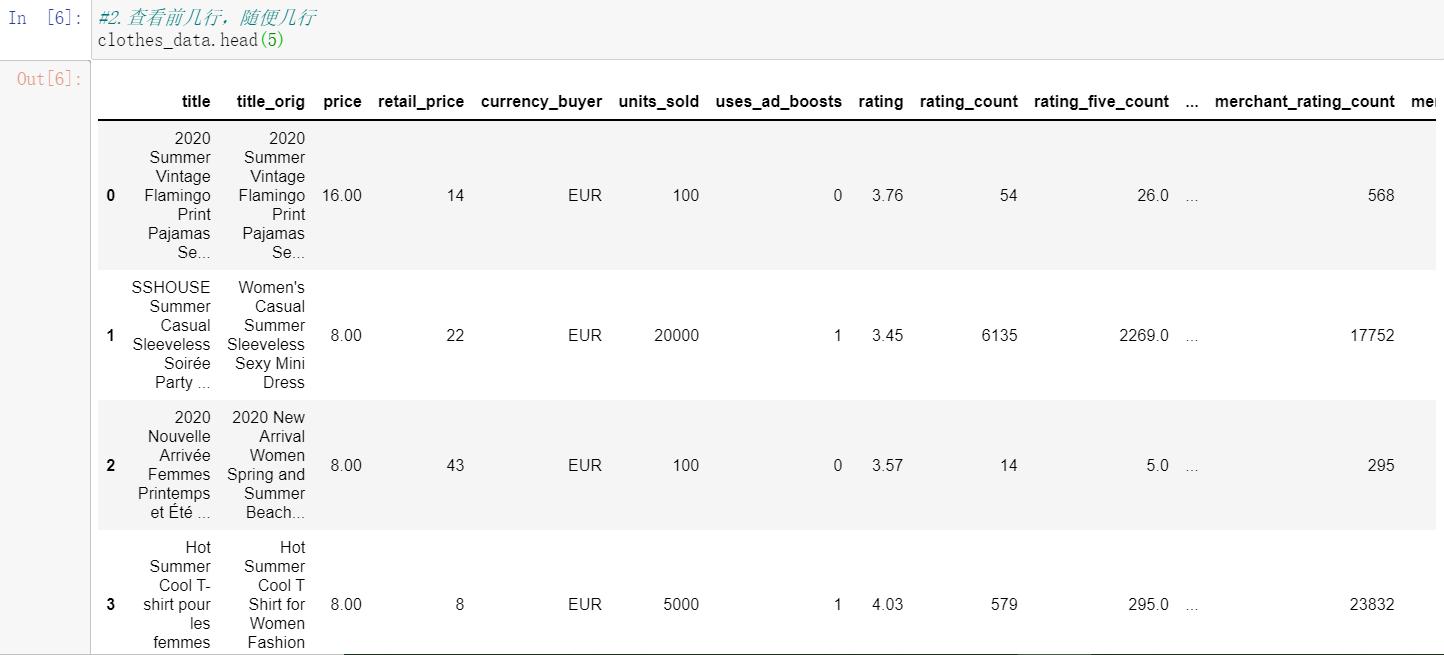Viewport: 1444px width, 655px height.
Task: Click the 'title' column header
Action: tap(196, 102)
